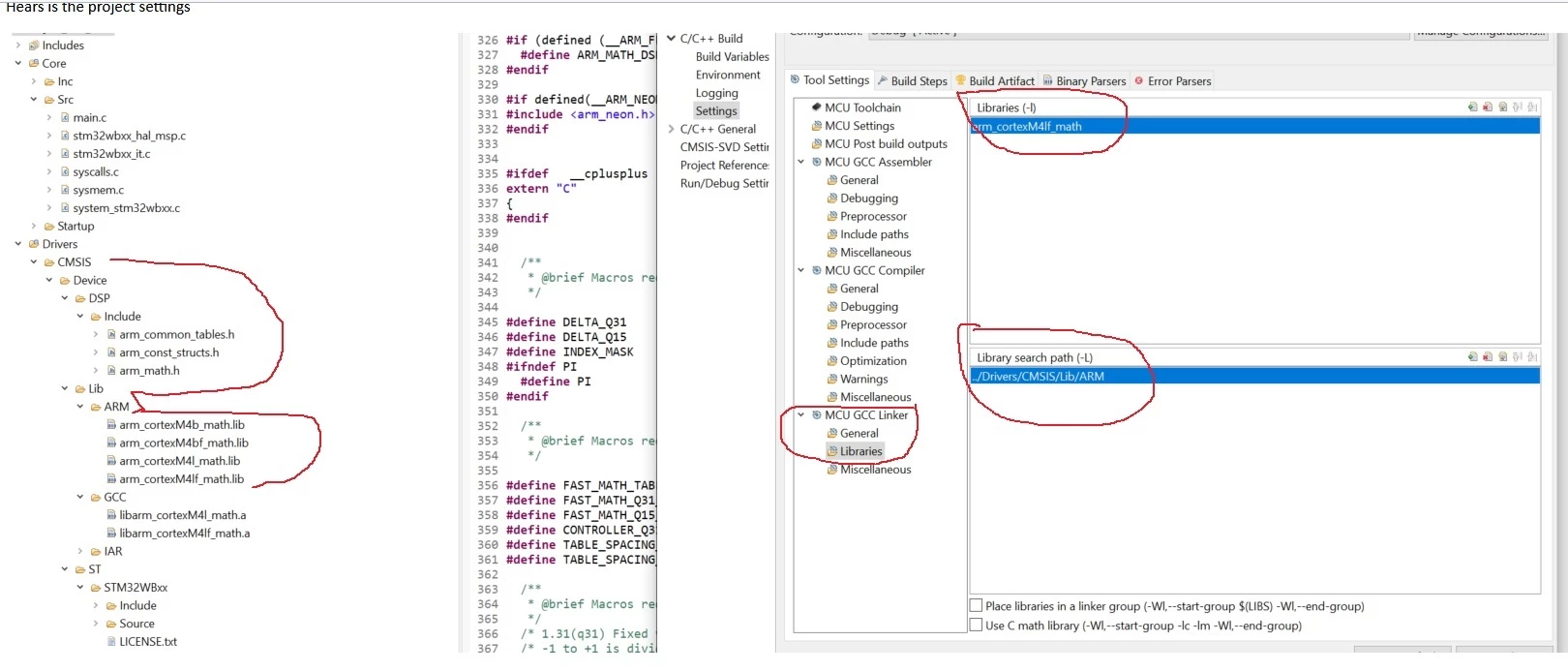
Task: Edit selected Library search path entry
Action: pyautogui.click(x=1503, y=357)
